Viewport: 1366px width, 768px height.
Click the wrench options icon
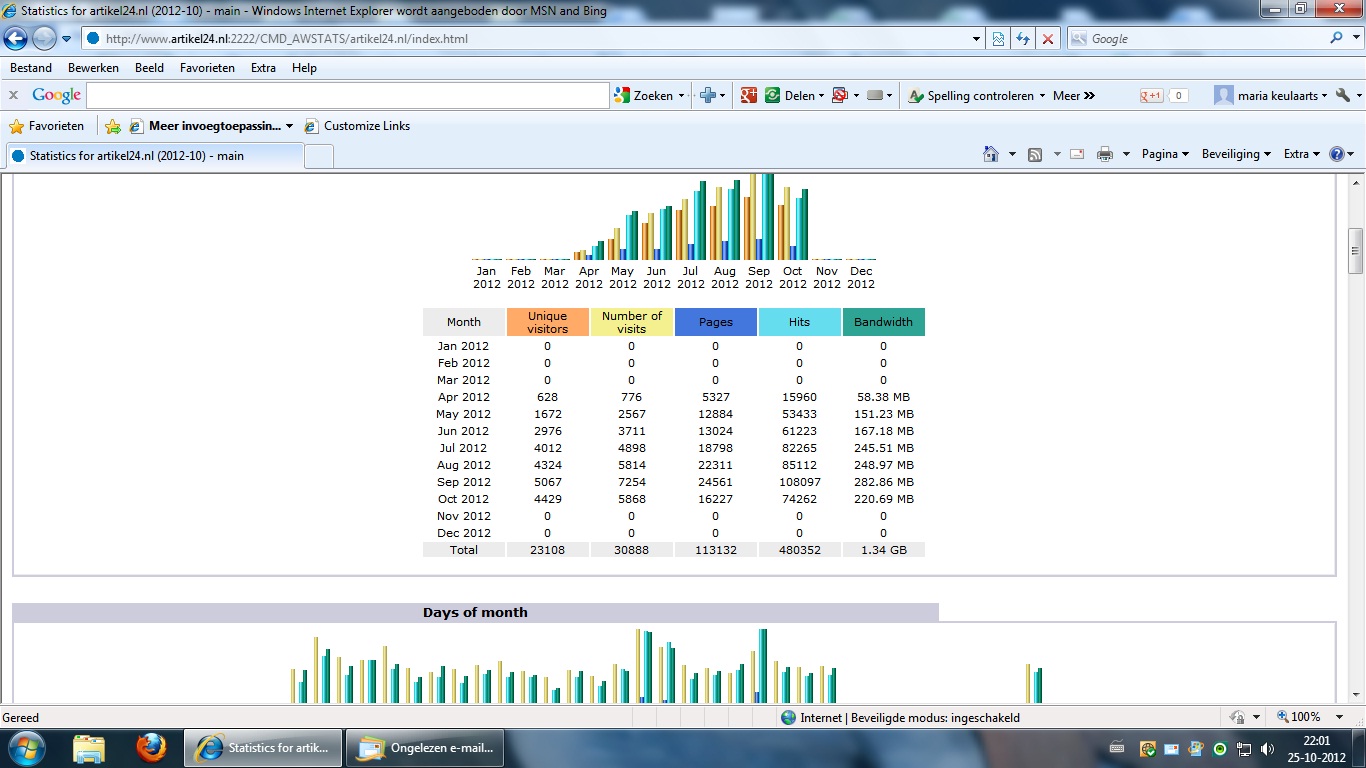tap(1342, 96)
